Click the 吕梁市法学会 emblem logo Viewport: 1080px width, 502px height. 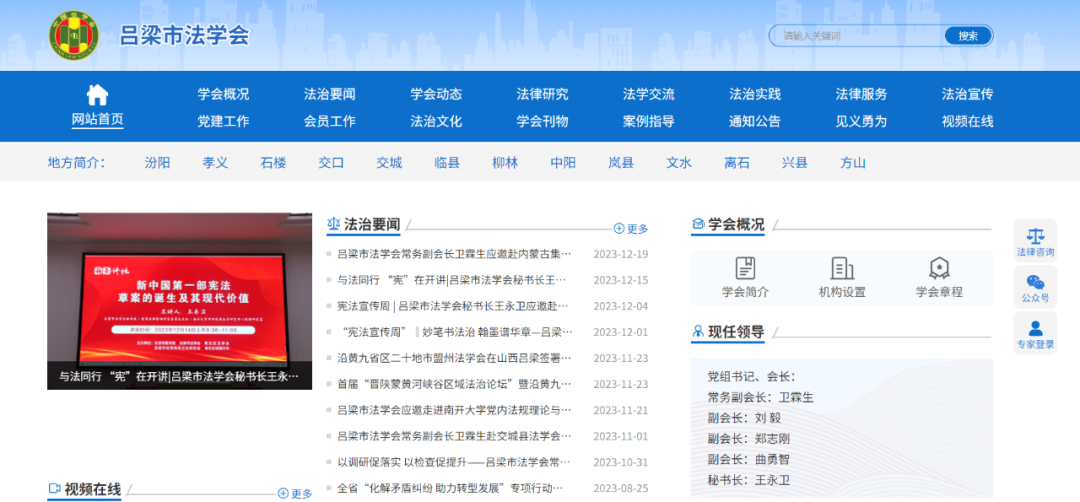tap(75, 36)
